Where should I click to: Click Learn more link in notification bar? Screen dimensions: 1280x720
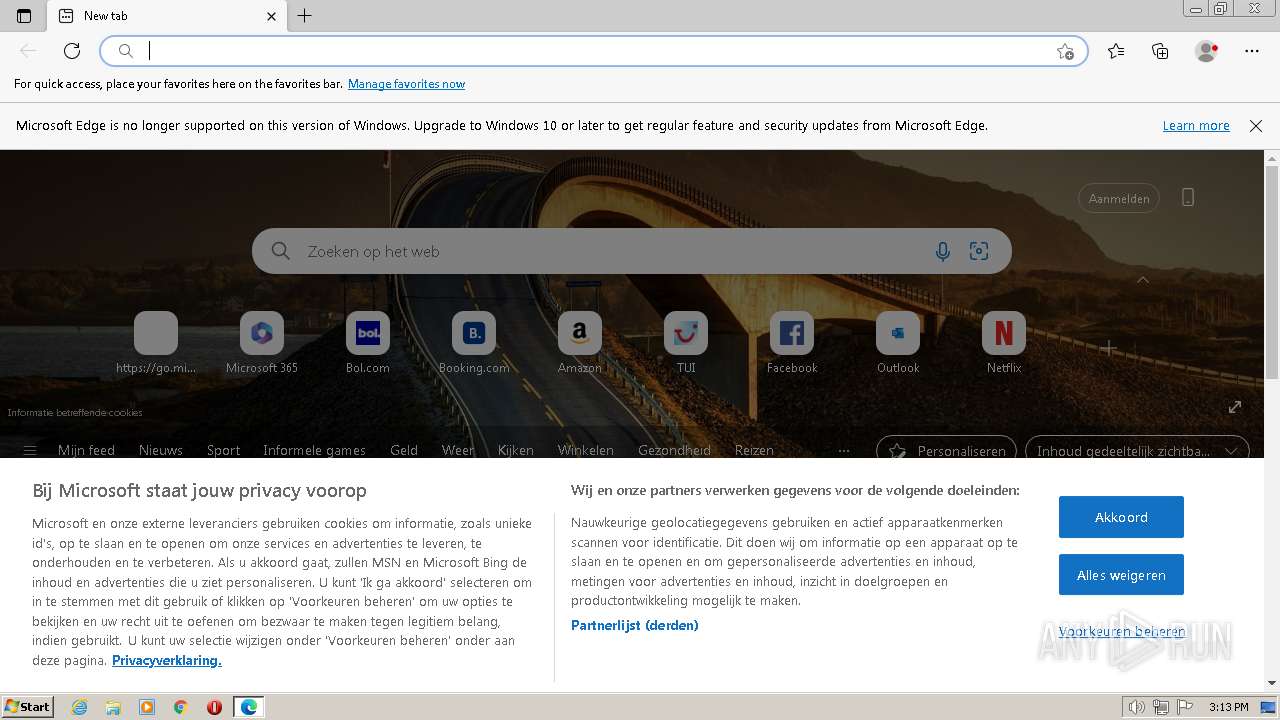pos(1196,126)
